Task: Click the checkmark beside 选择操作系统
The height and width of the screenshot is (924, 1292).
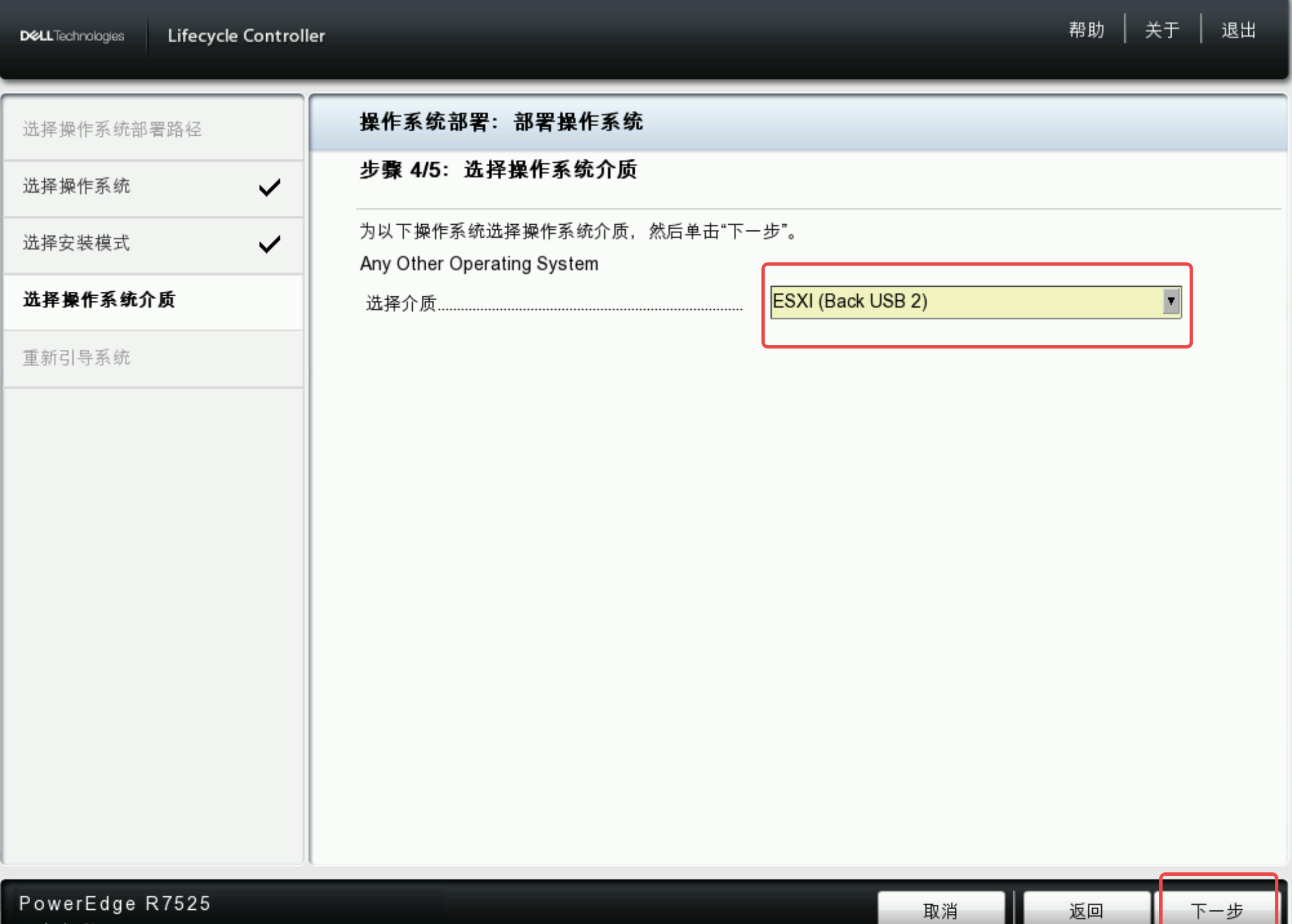Action: click(x=270, y=187)
